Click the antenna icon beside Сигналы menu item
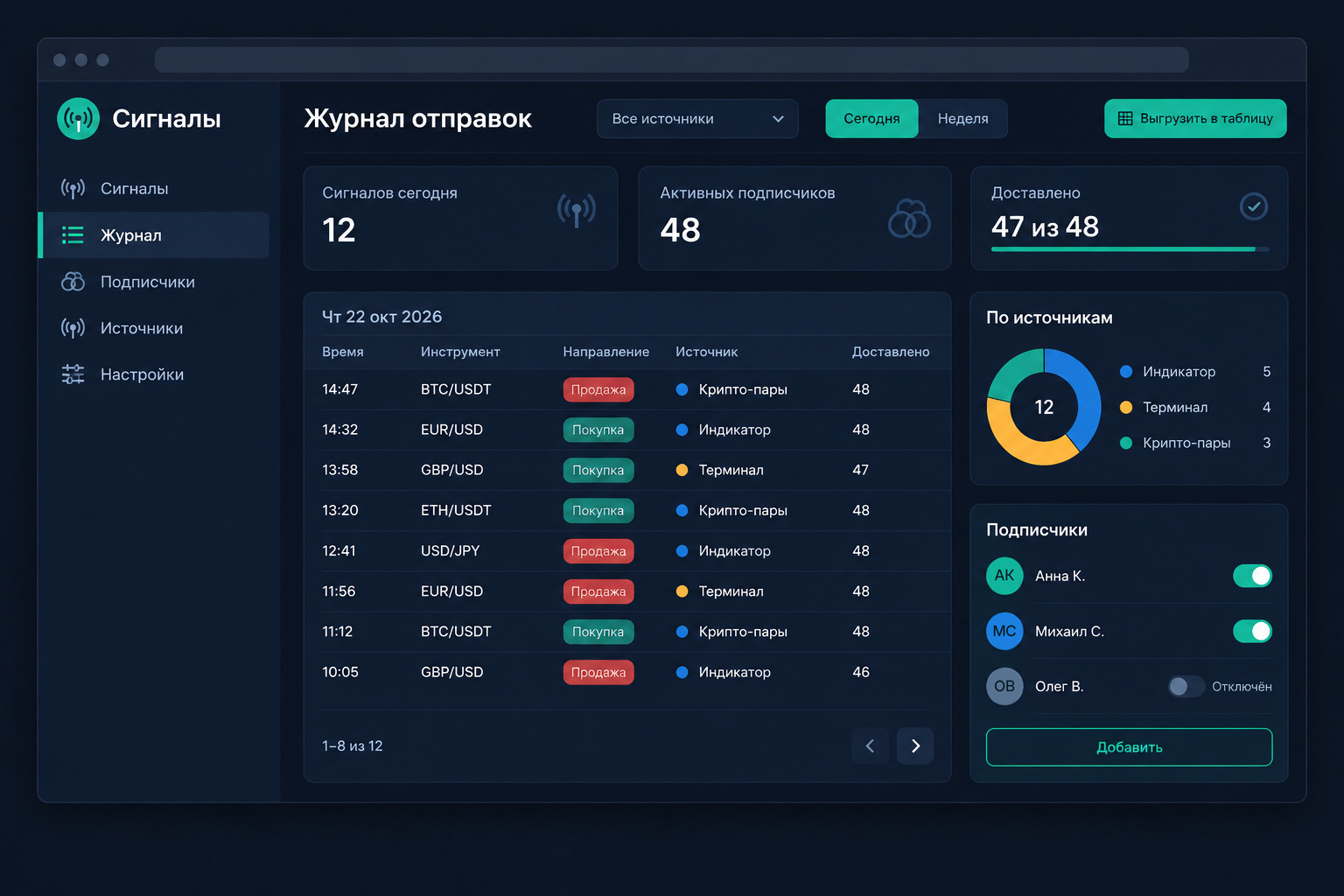This screenshot has height=896, width=1344. coord(73,188)
